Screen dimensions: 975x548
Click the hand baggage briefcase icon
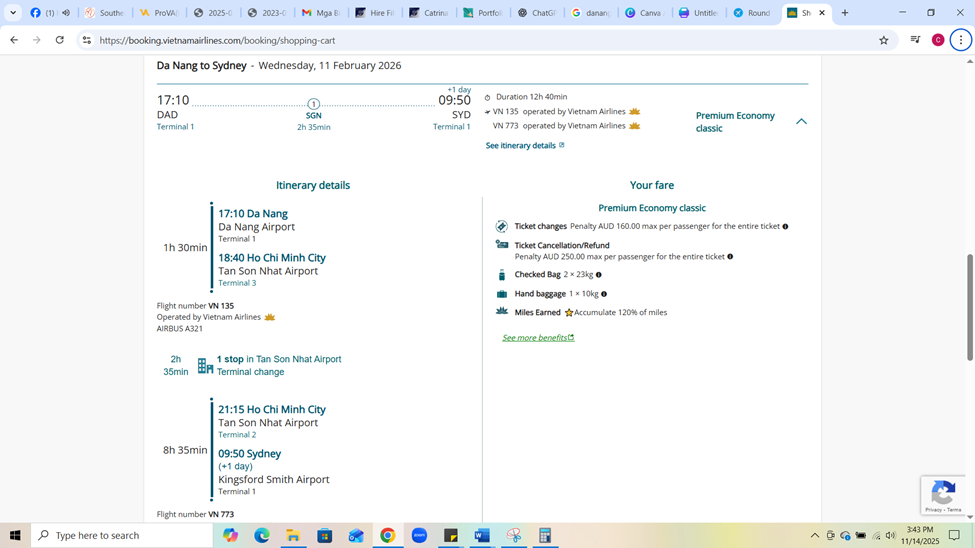(x=502, y=294)
